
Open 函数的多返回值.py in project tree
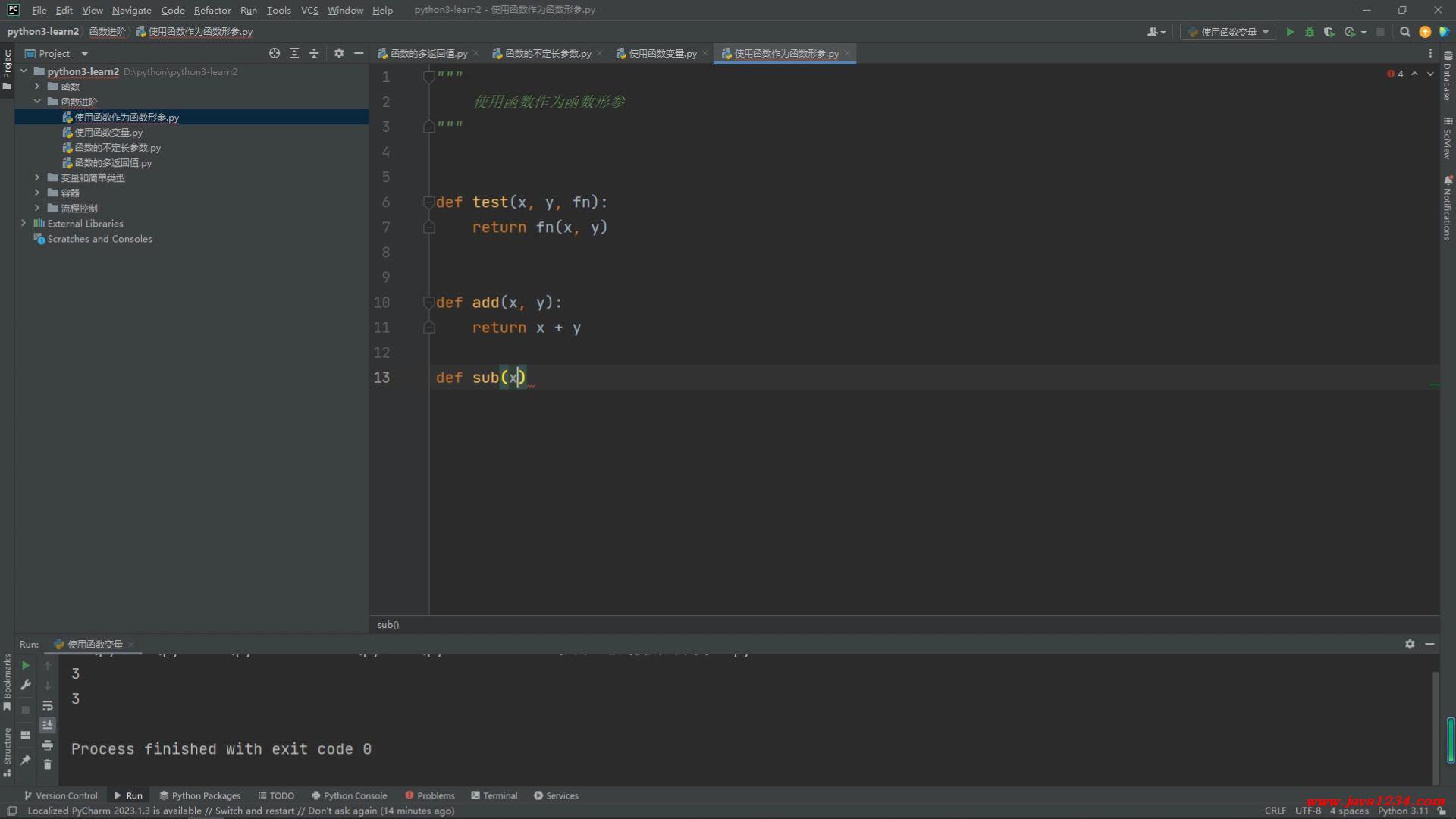pos(113,163)
